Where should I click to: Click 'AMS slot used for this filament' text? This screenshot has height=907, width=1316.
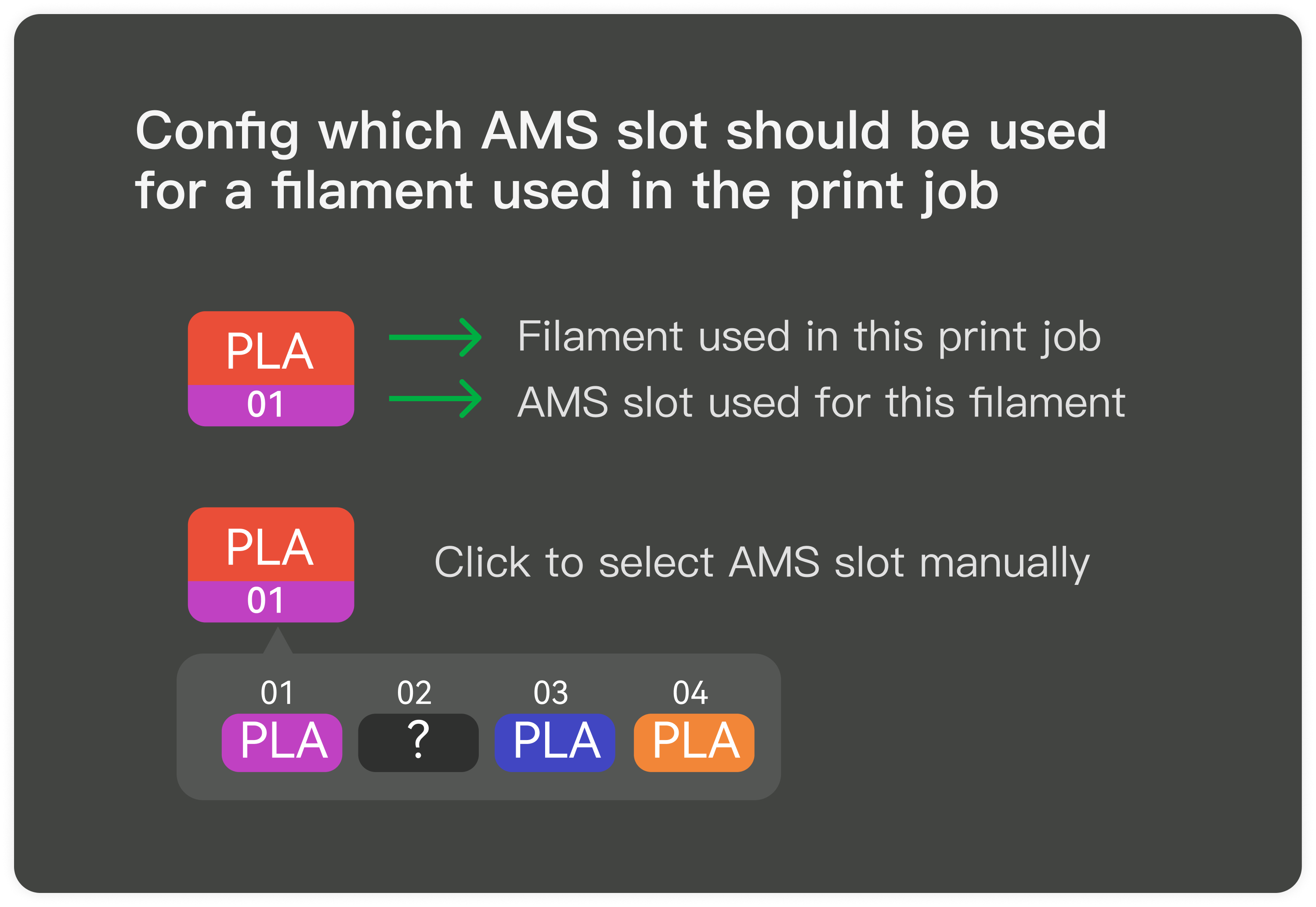click(x=821, y=403)
